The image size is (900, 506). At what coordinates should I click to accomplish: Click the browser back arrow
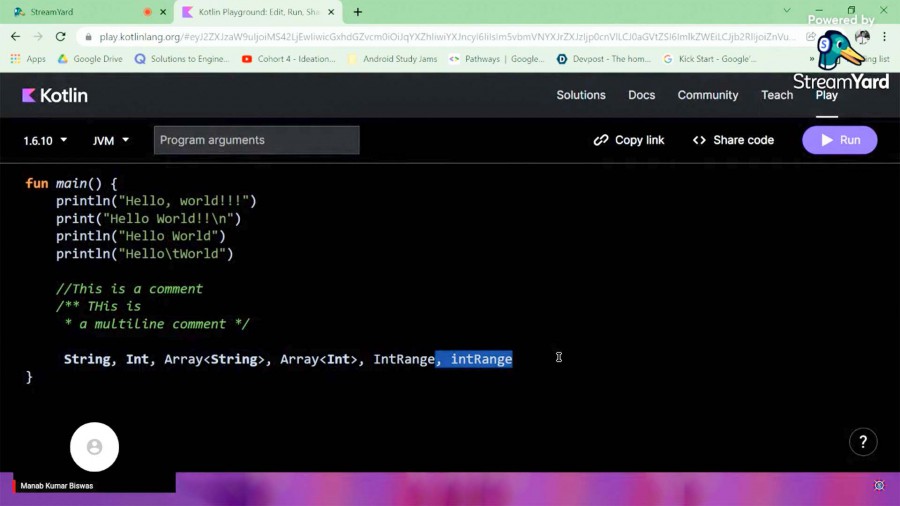tap(15, 37)
